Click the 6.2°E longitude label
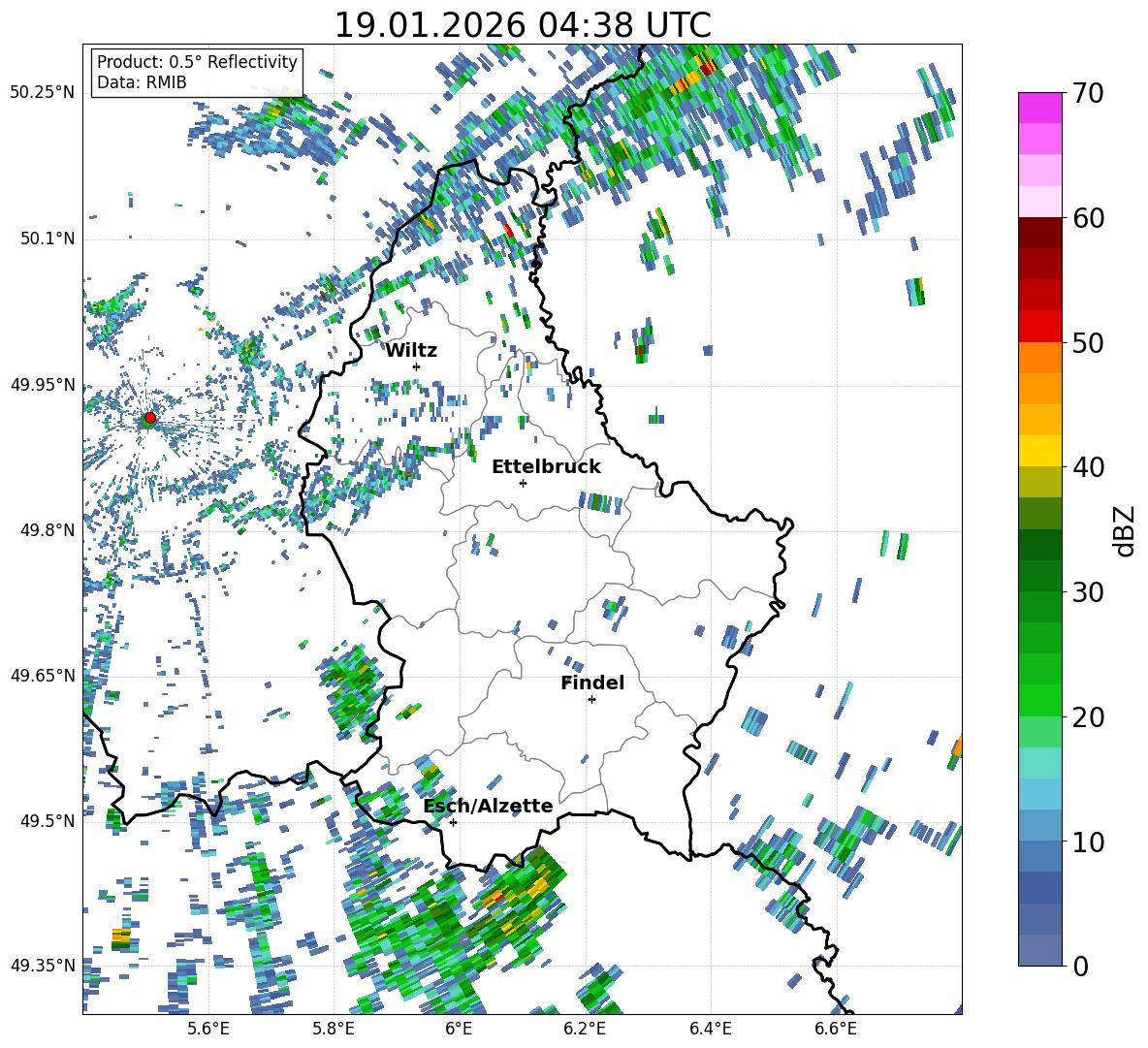 click(x=585, y=1029)
